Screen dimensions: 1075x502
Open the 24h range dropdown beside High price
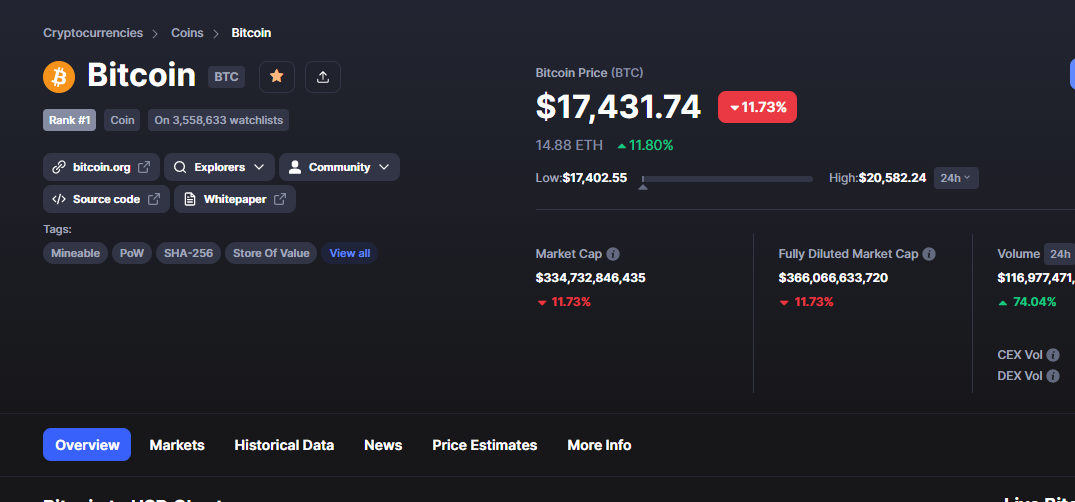point(956,178)
